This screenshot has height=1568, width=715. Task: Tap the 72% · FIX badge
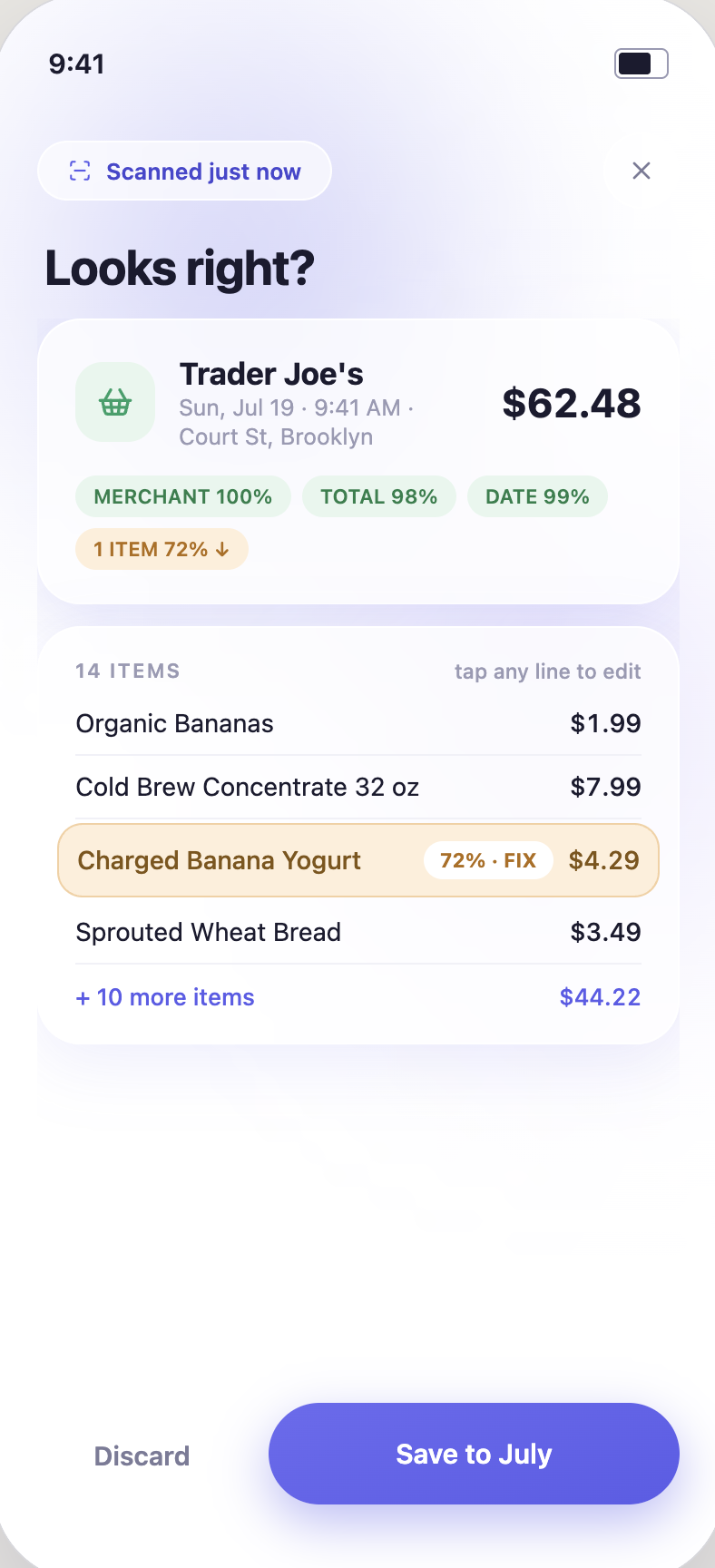488,860
